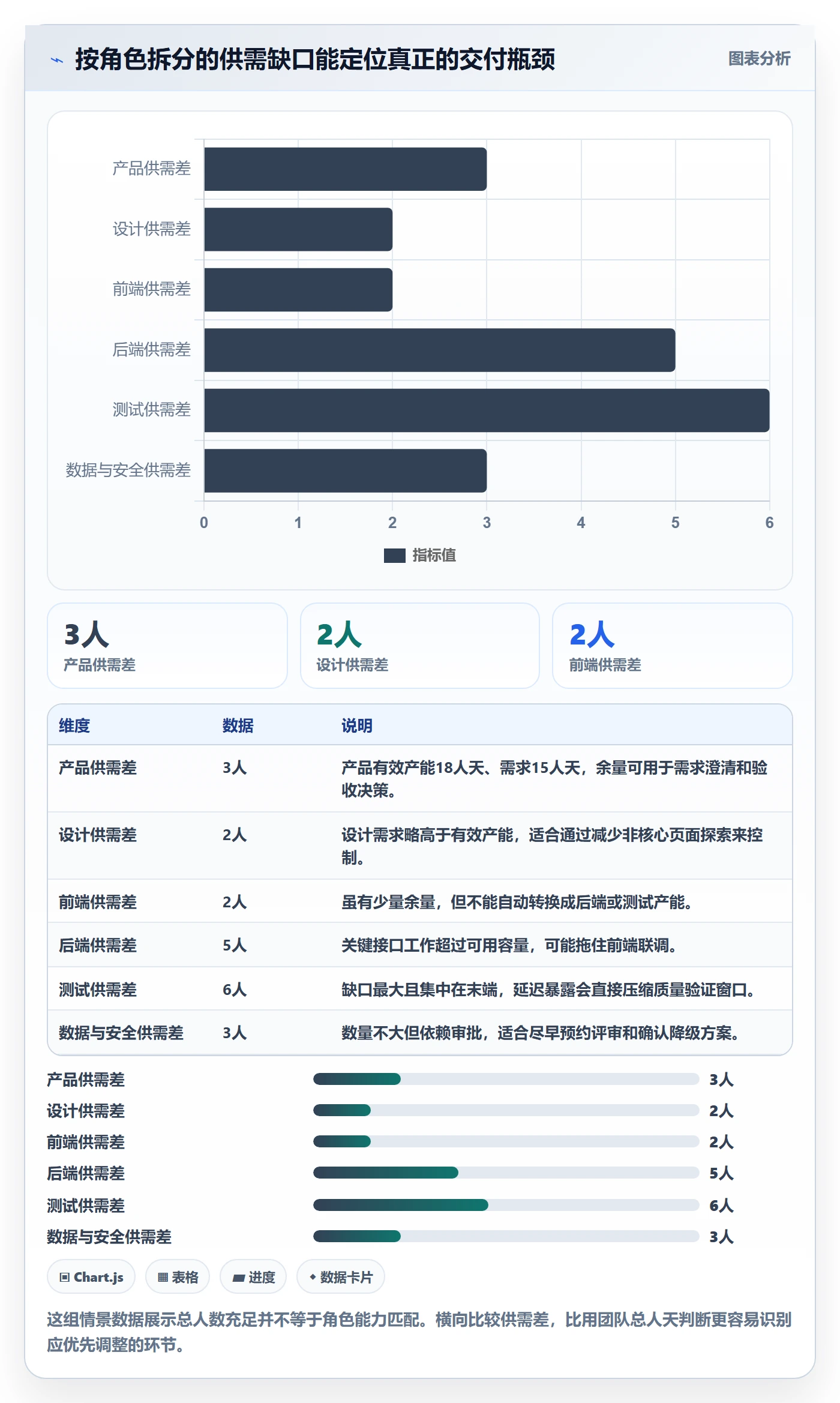Click the 产品供需差 bar in the bar chart
The image size is (840, 1403).
click(x=345, y=169)
